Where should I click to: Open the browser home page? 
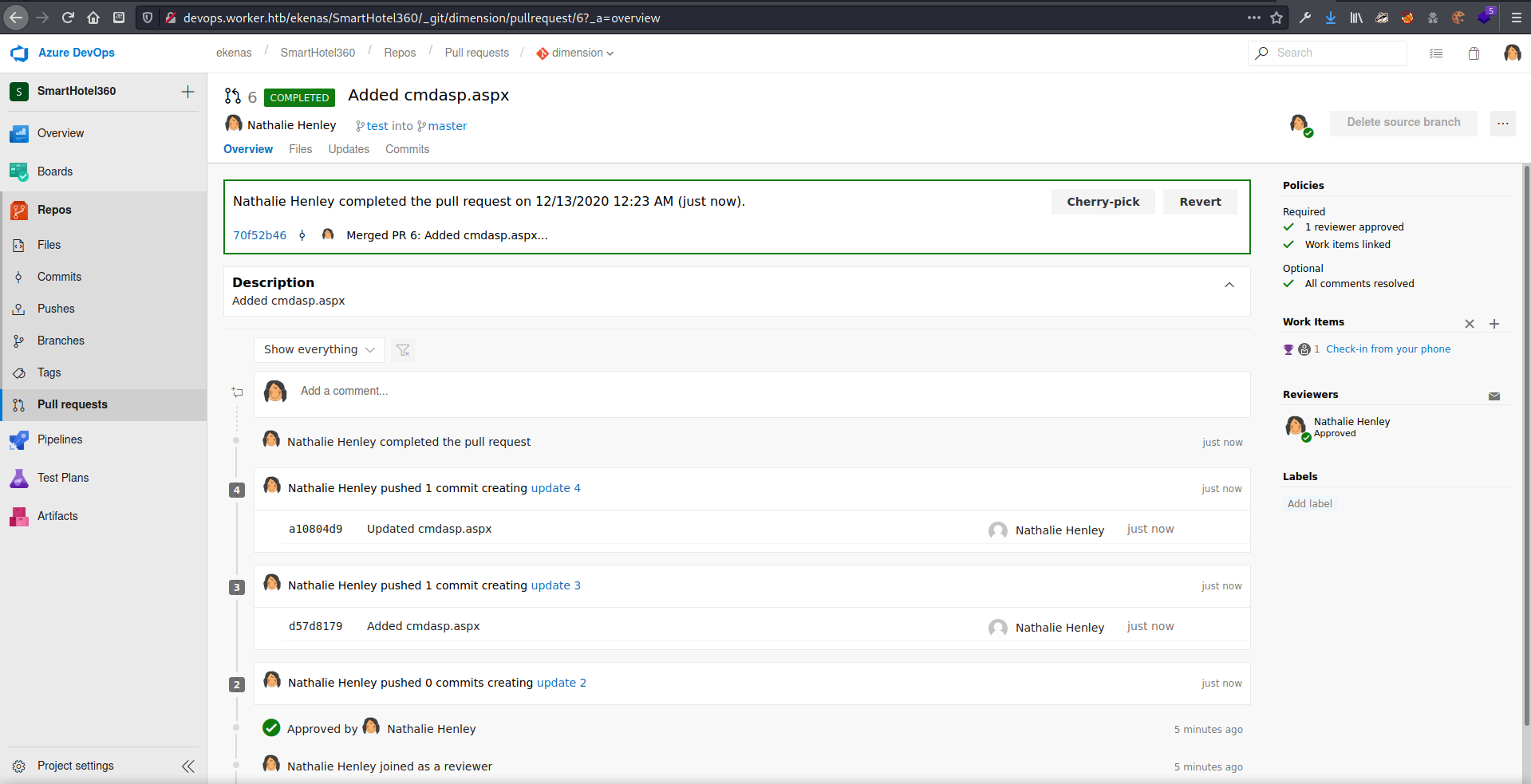(93, 18)
